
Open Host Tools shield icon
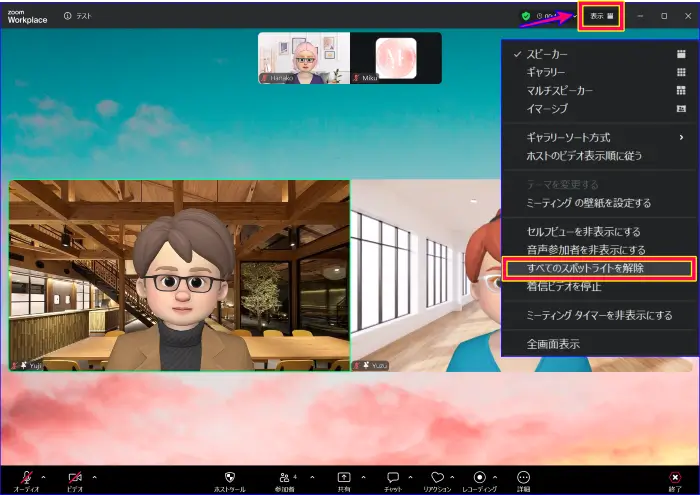[x=229, y=478]
